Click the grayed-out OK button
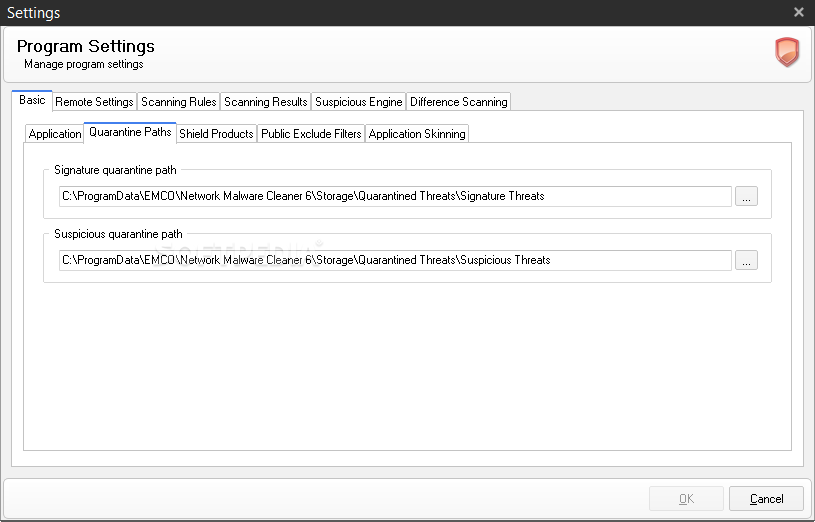This screenshot has height=522, width=815. click(x=686, y=499)
